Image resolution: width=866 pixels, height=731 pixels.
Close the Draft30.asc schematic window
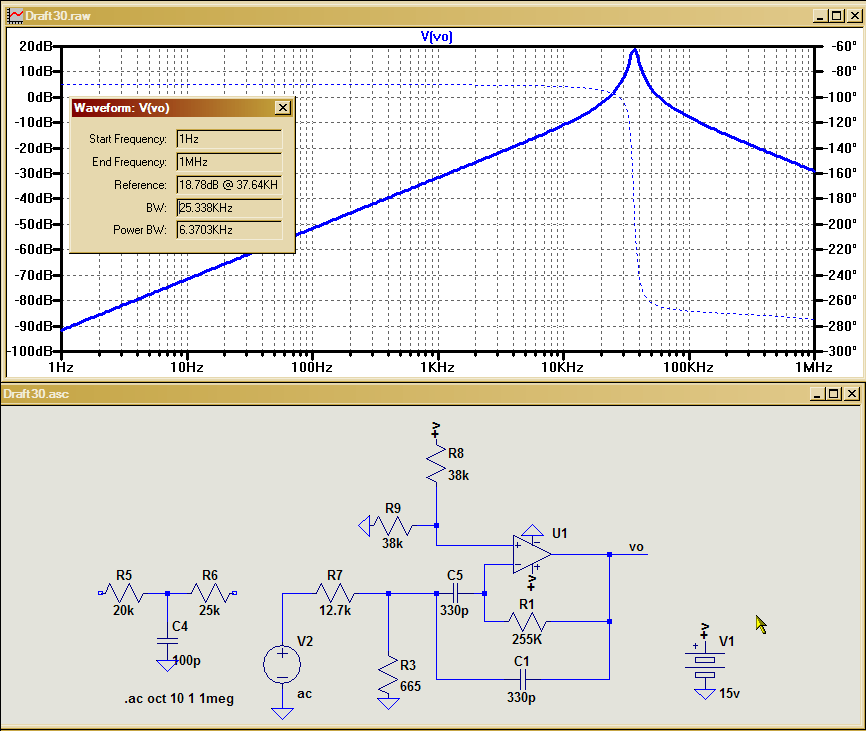coord(852,394)
